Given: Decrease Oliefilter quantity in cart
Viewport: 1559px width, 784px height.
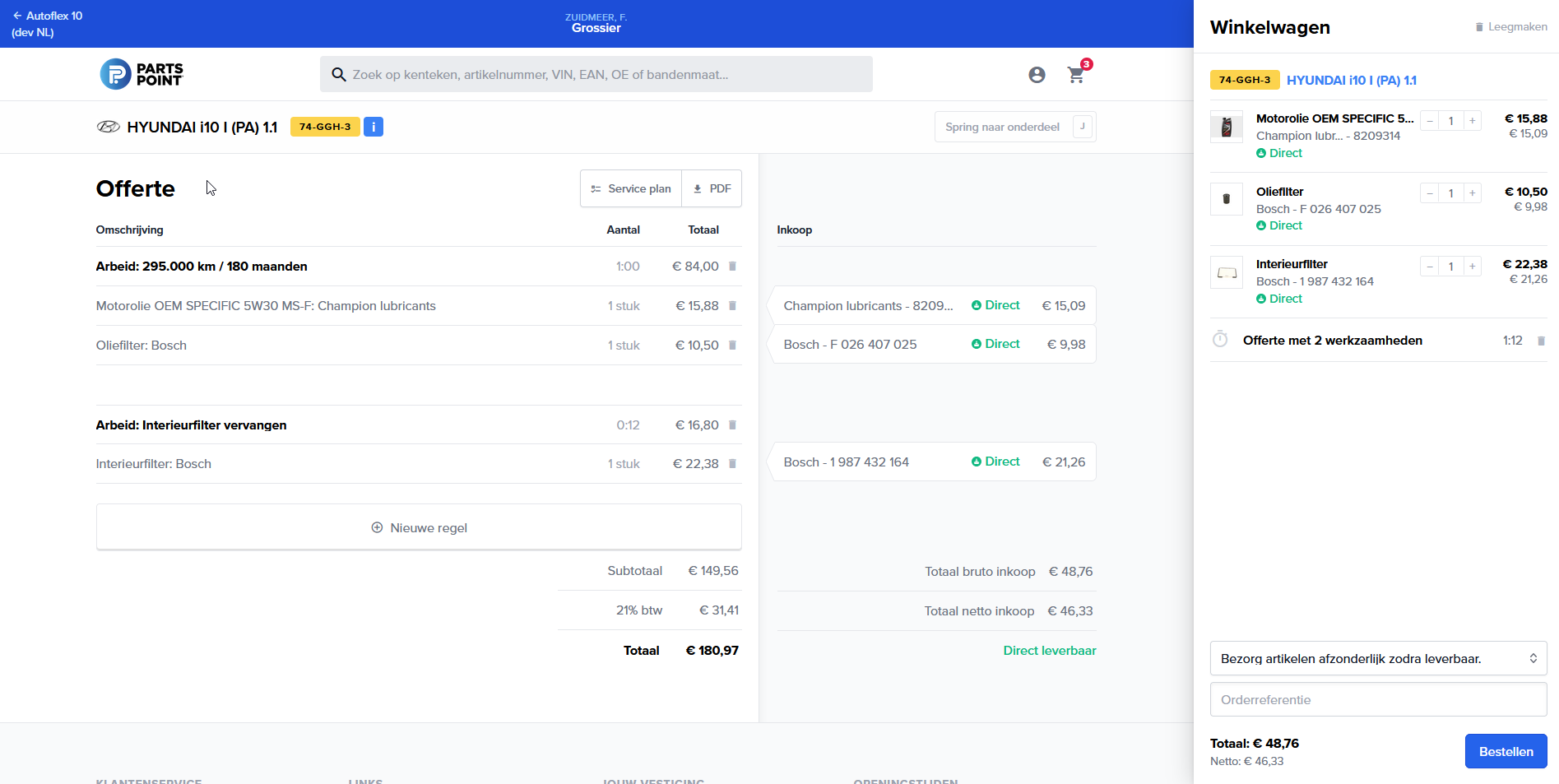Looking at the screenshot, I should point(1430,193).
